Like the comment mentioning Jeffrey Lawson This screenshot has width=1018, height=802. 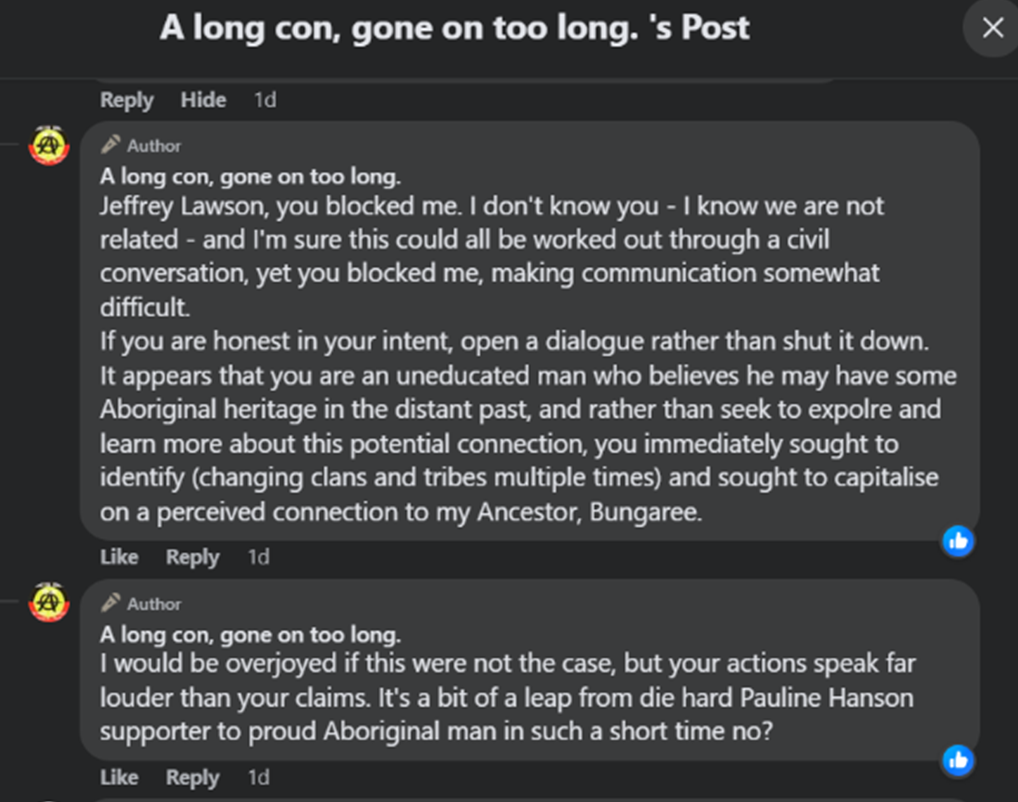coord(119,557)
